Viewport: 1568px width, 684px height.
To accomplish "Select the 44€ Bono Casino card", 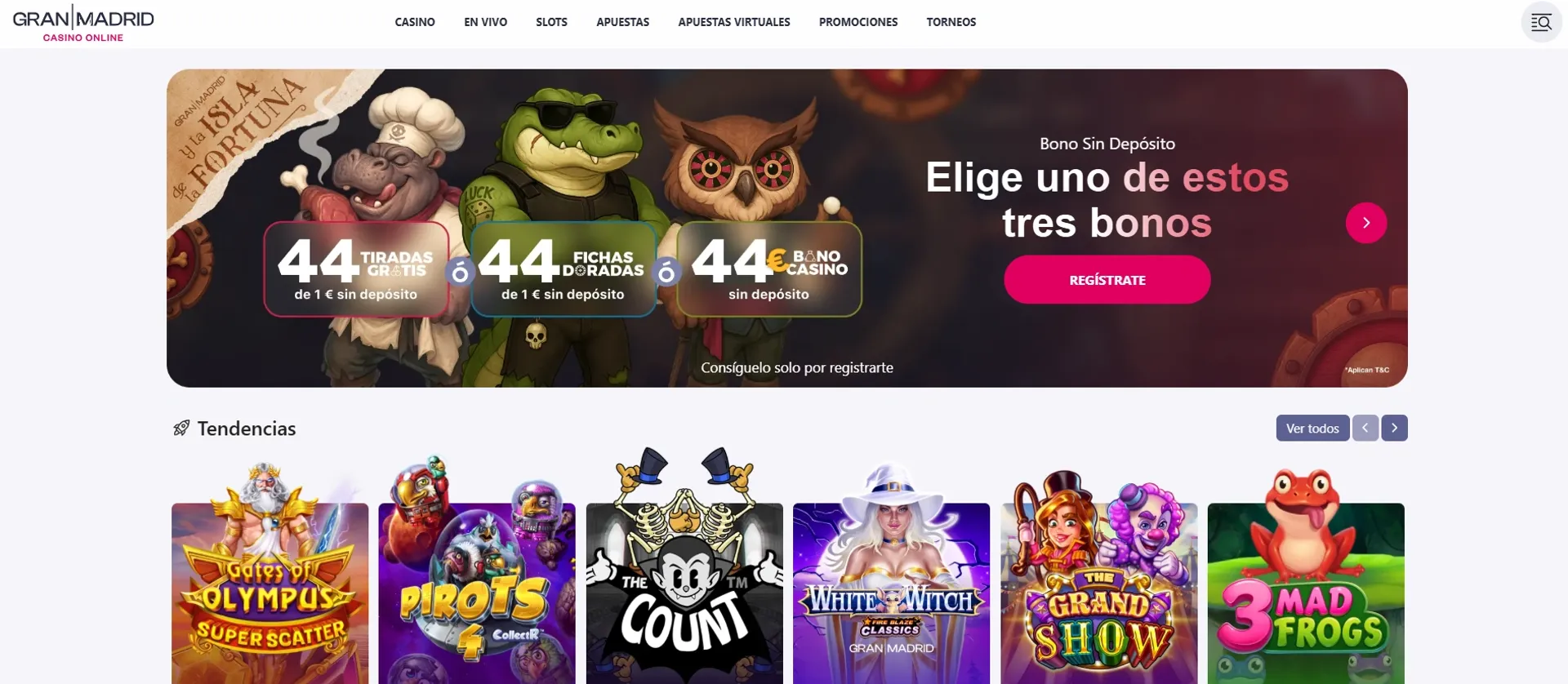I will (x=769, y=269).
